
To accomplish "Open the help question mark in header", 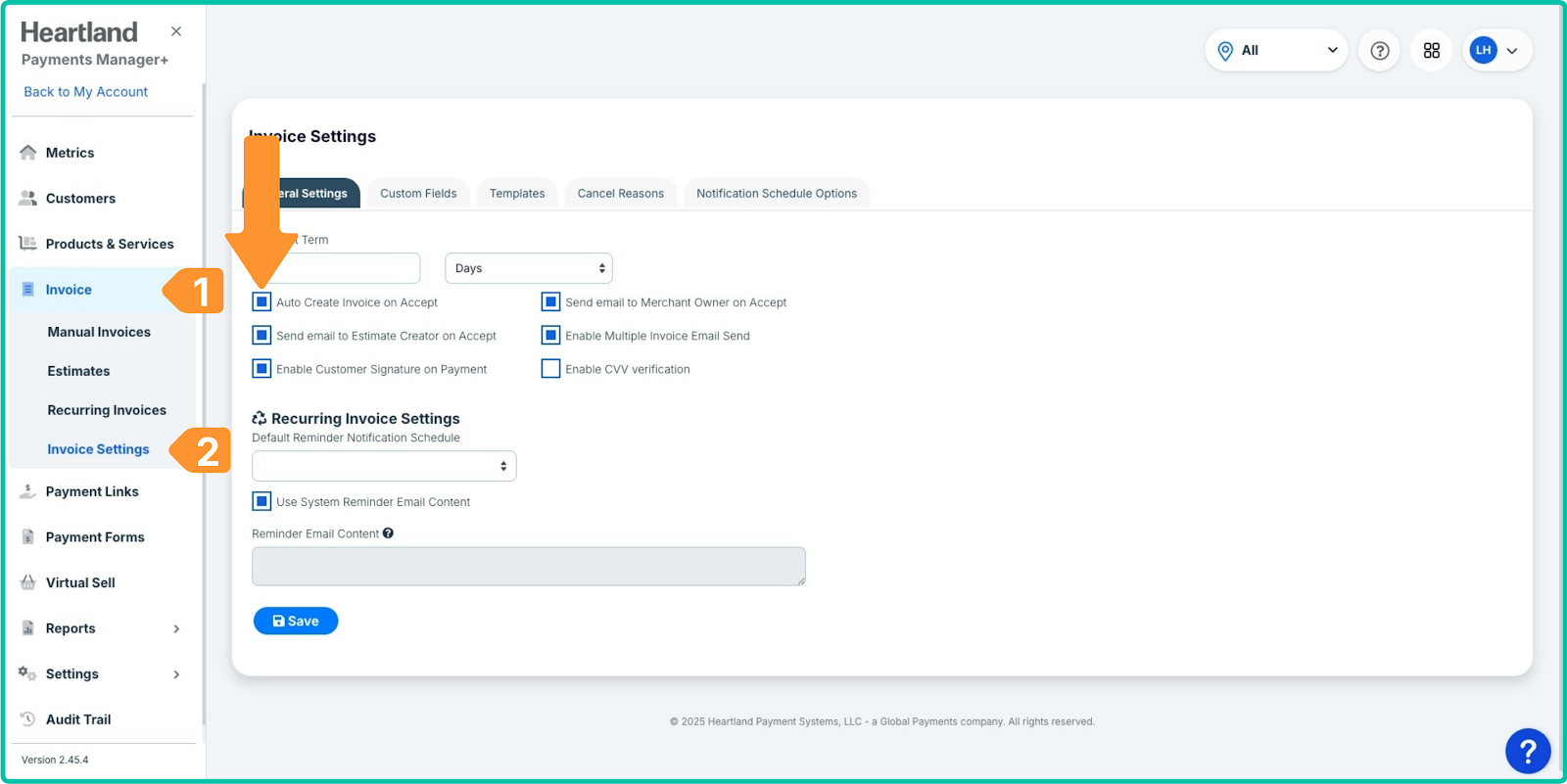I will pos(1379,51).
